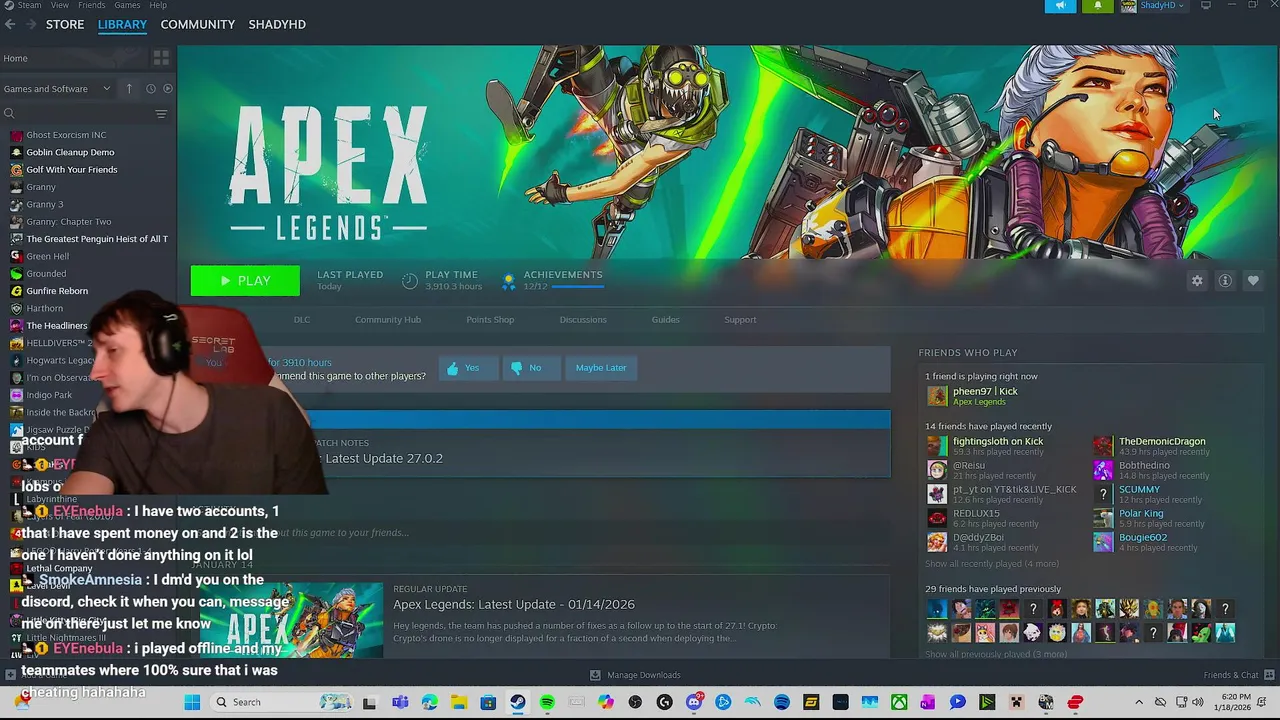The image size is (1280, 720).
Task: Open the Support link
Action: coord(740,320)
